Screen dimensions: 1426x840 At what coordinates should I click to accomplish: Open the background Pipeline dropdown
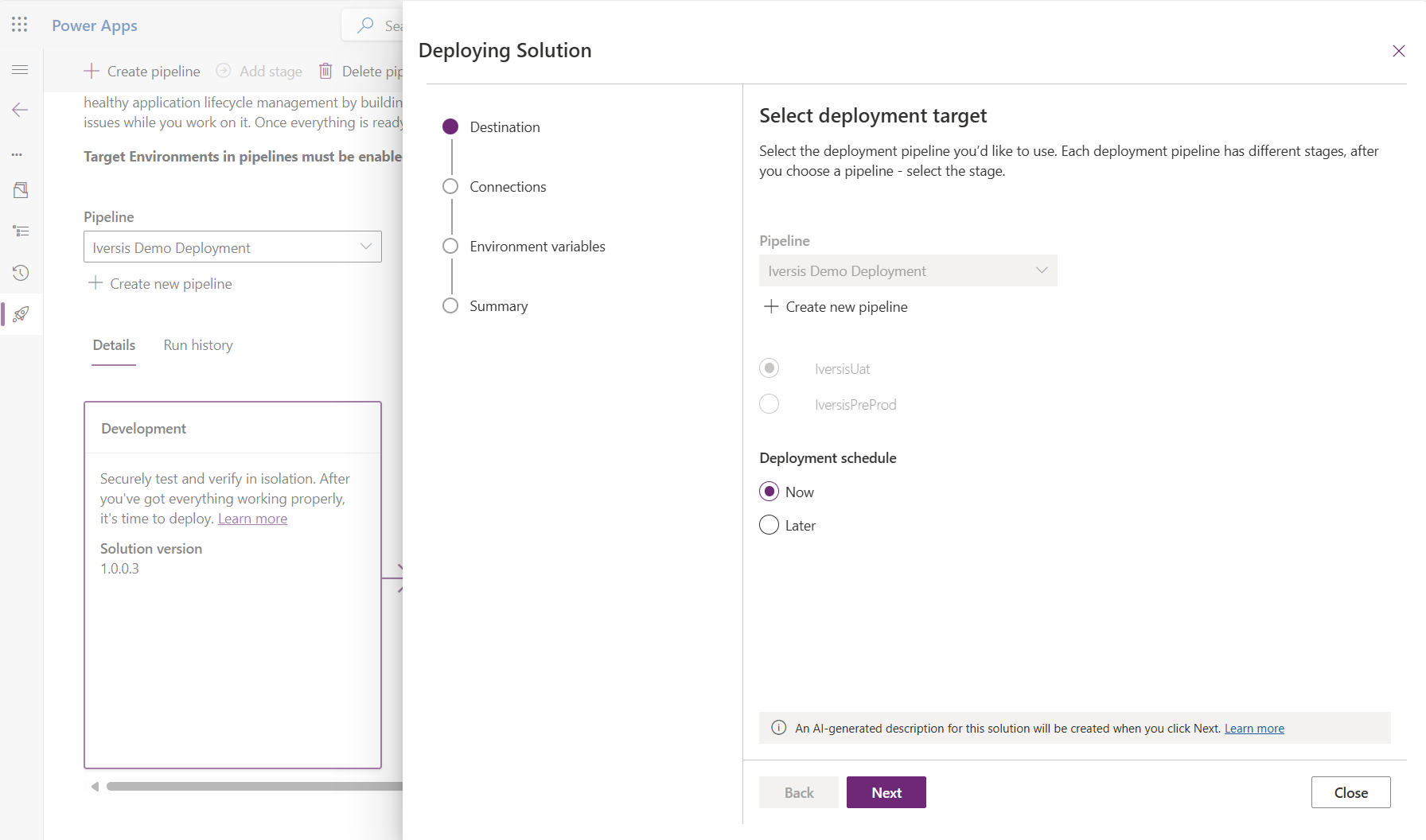[232, 247]
